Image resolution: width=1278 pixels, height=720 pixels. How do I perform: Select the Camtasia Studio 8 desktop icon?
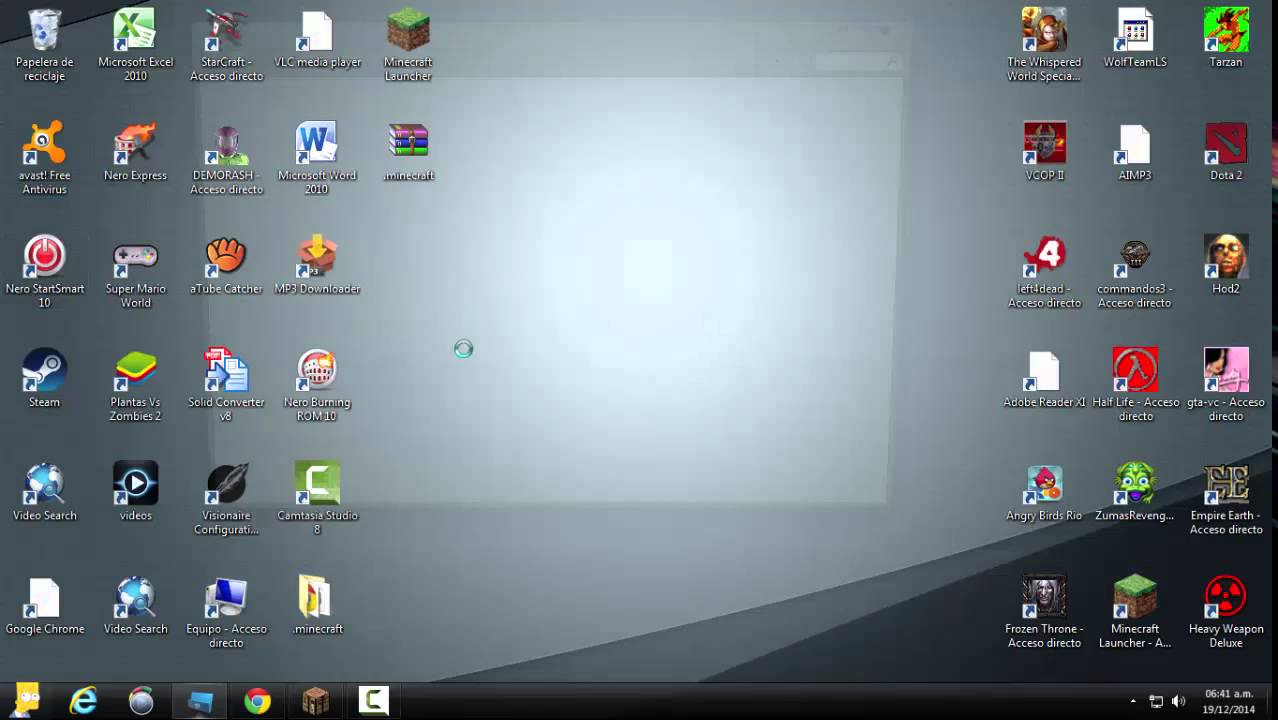point(317,483)
